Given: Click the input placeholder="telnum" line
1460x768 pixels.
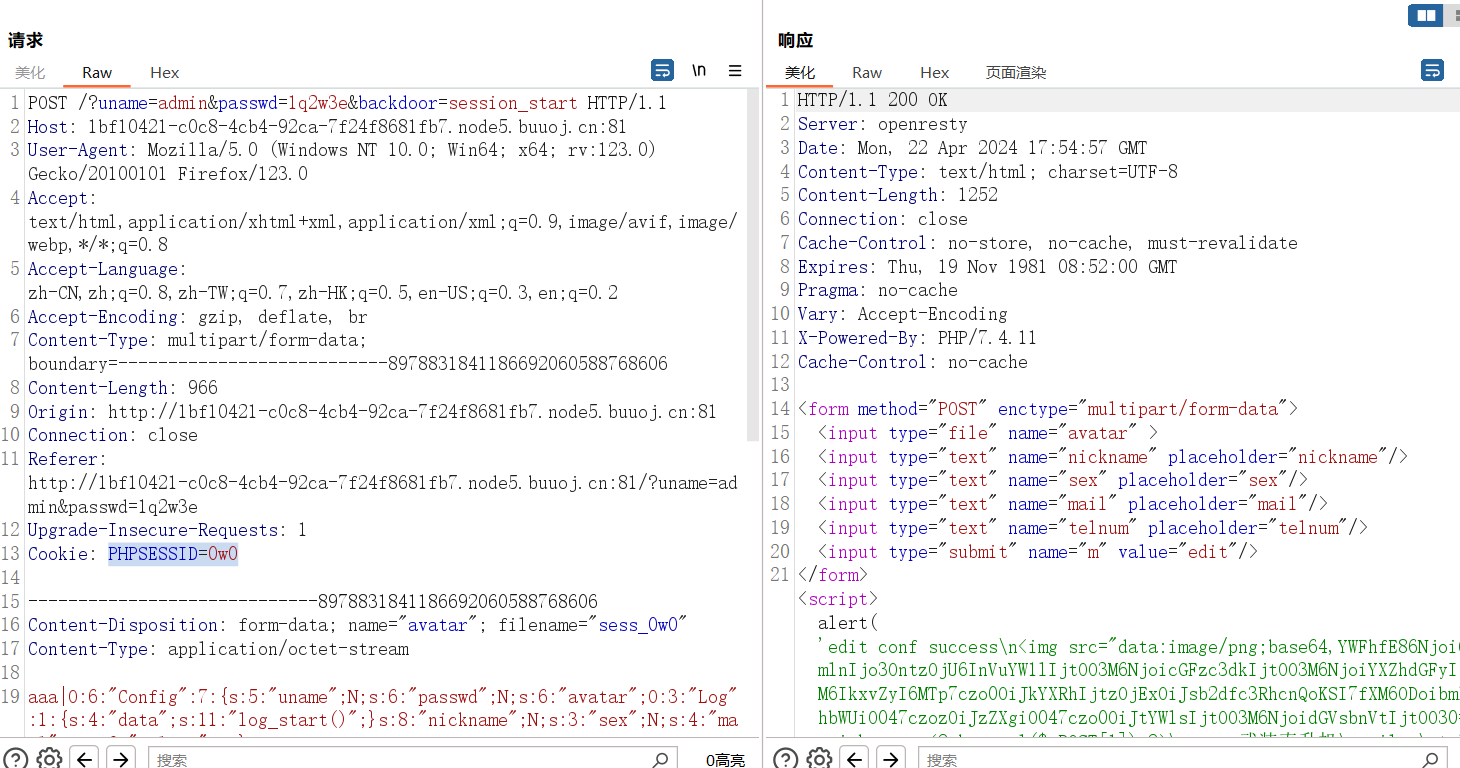Looking at the screenshot, I should coord(1092,528).
